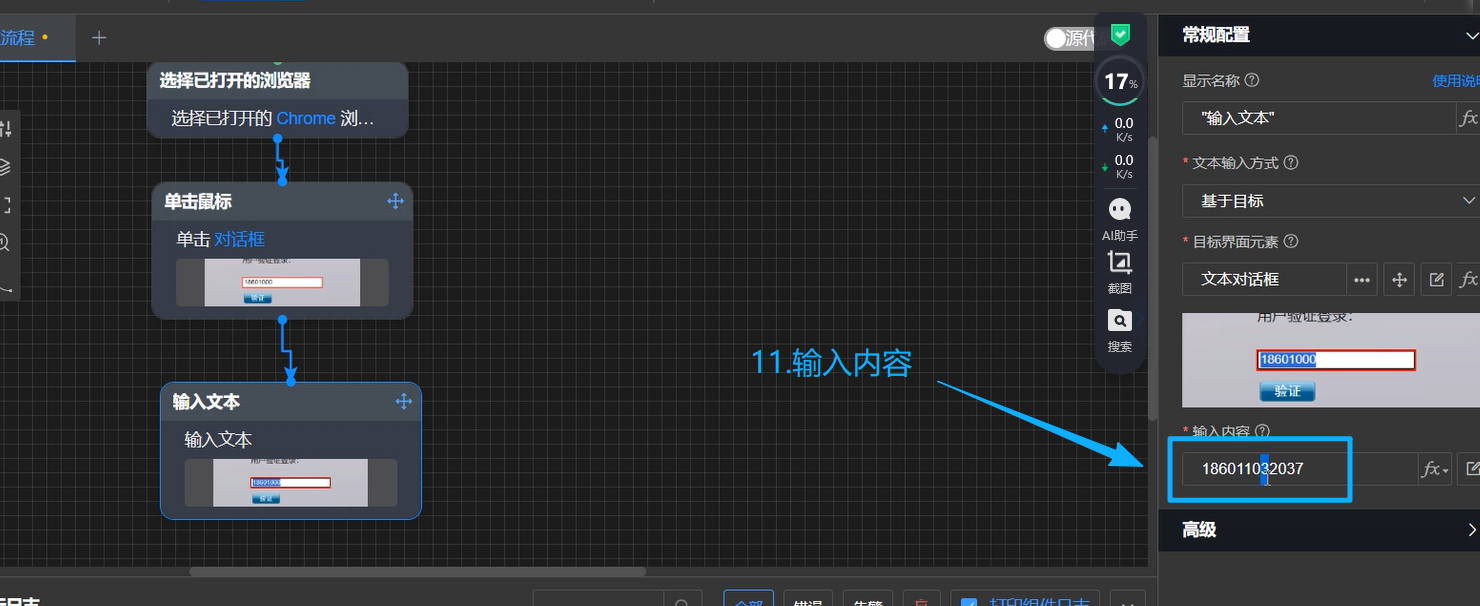The image size is (1480, 606).
Task: Open the fx dropdown beside 输入内容
Action: [1435, 468]
